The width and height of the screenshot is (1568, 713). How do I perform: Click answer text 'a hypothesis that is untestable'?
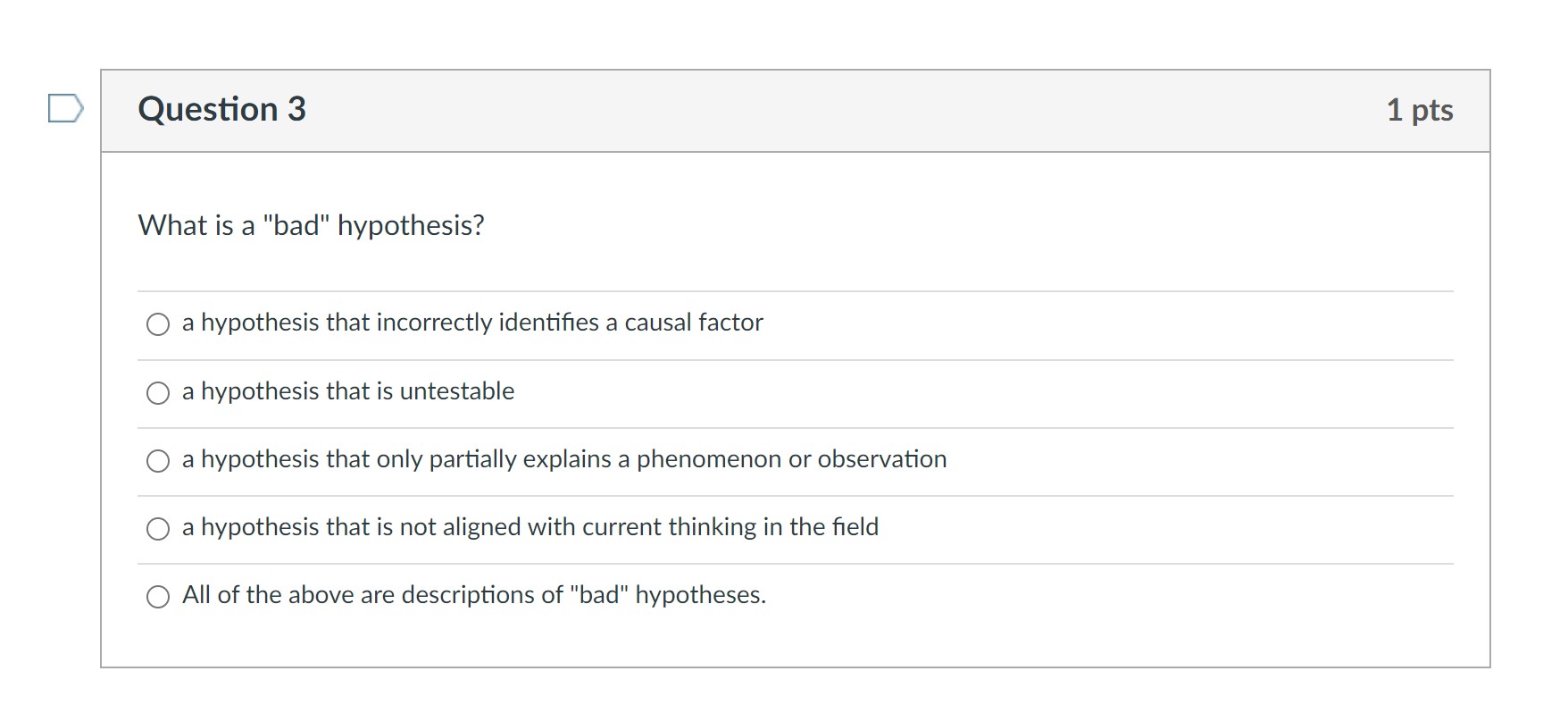coord(348,391)
